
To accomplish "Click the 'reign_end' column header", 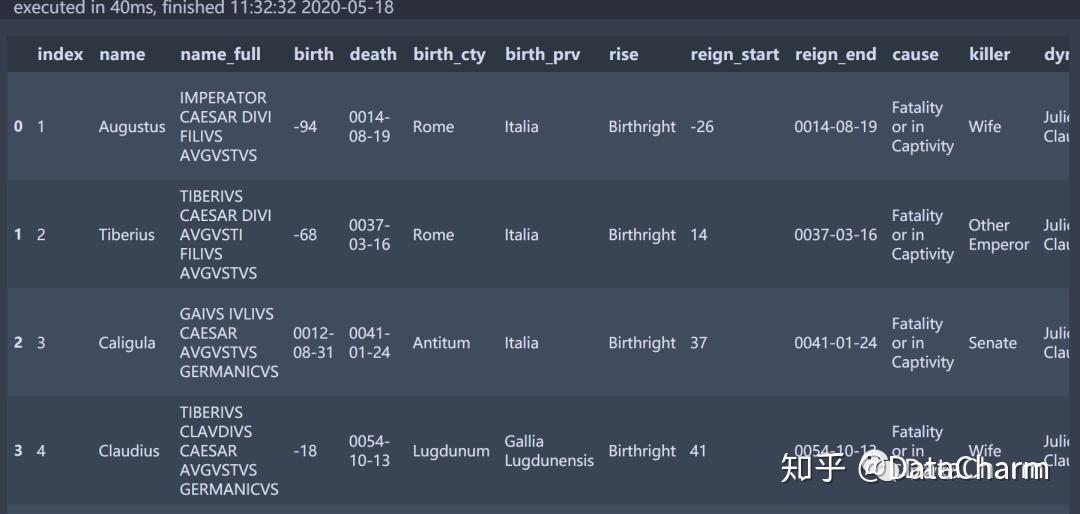I will [x=835, y=54].
